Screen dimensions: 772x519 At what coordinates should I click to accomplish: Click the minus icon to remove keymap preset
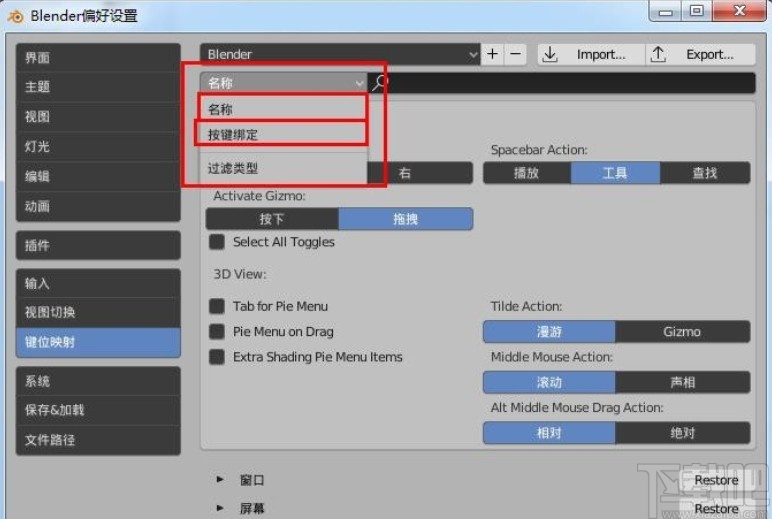pyautogui.click(x=515, y=54)
